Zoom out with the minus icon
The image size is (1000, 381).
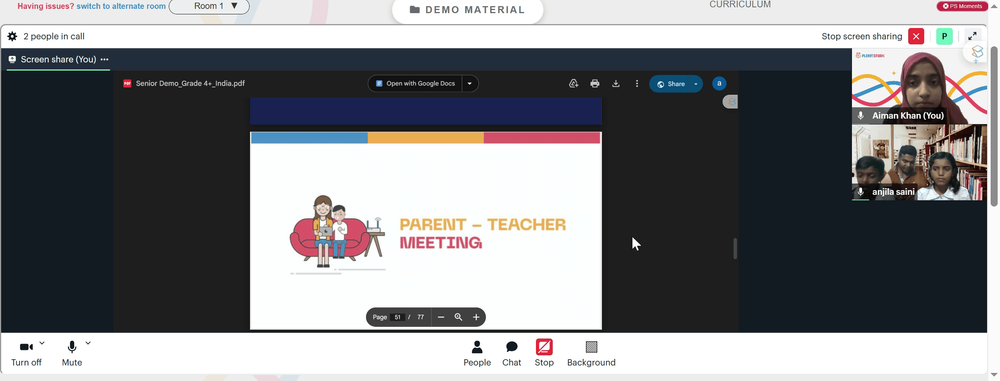[x=441, y=317]
